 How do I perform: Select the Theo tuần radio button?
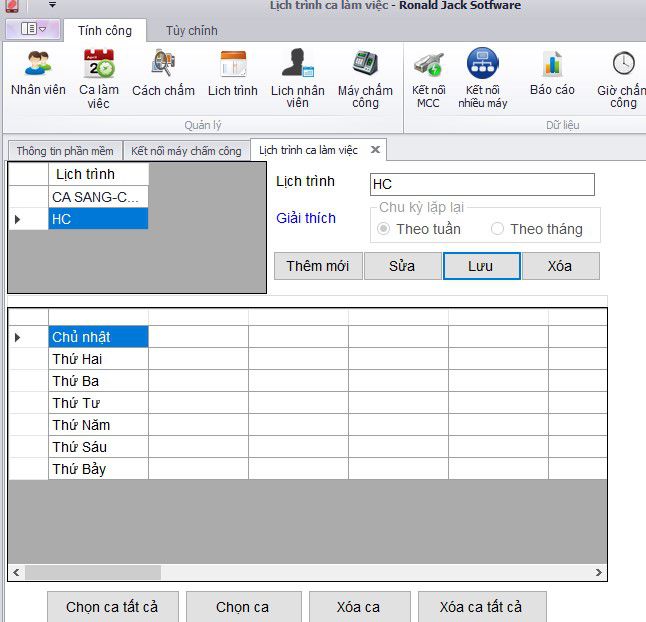(x=383, y=229)
